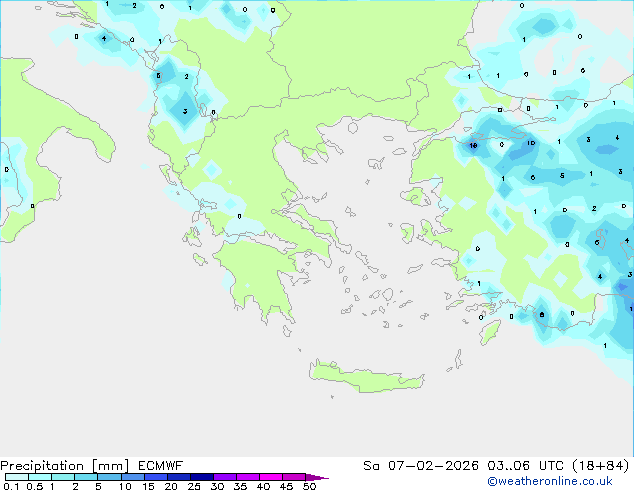Click the '0.5' legend scale label
This screenshot has width=634, height=490.
[x=35, y=486]
